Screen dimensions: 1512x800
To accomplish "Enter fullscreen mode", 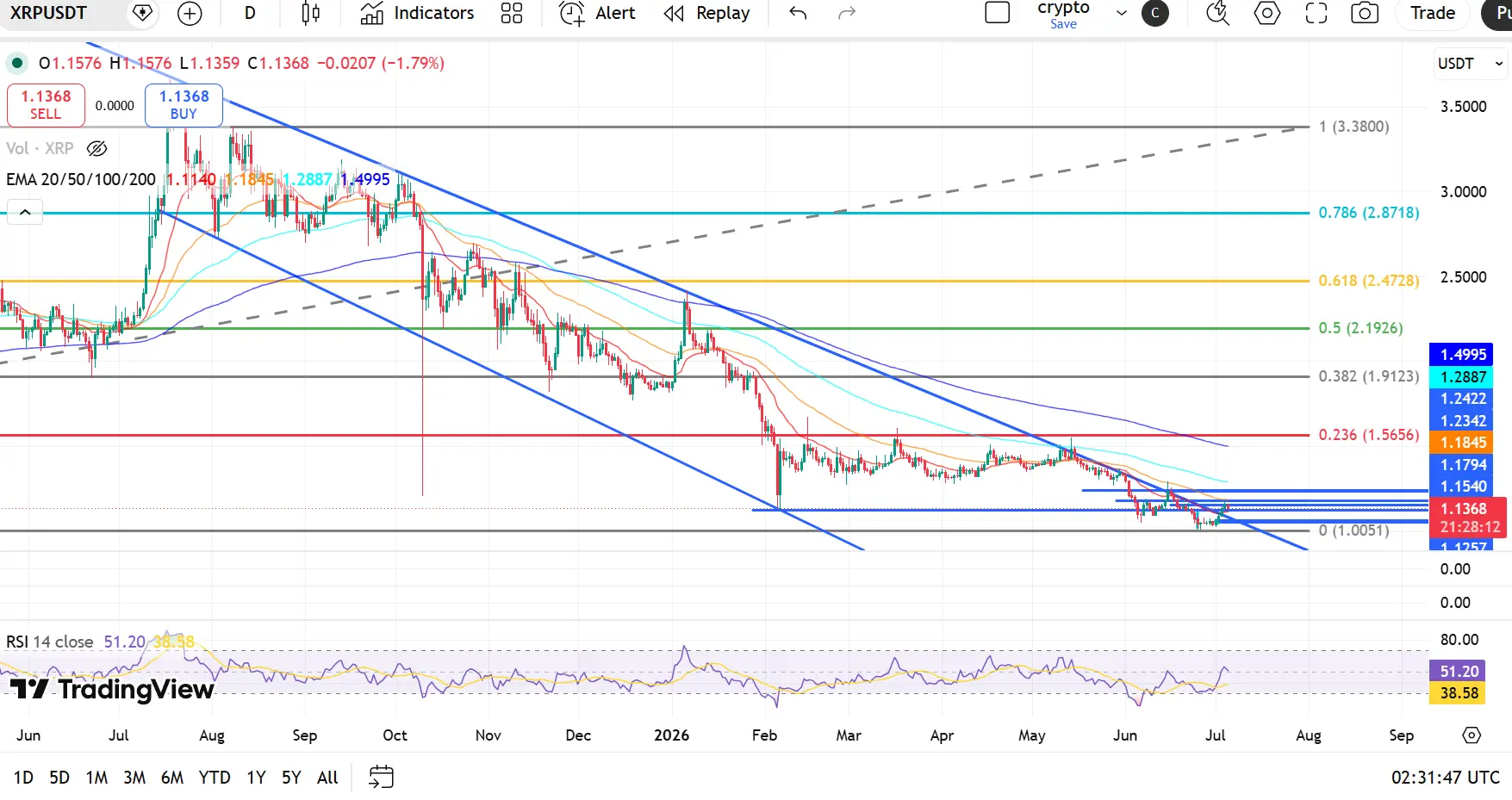I will (1316, 13).
